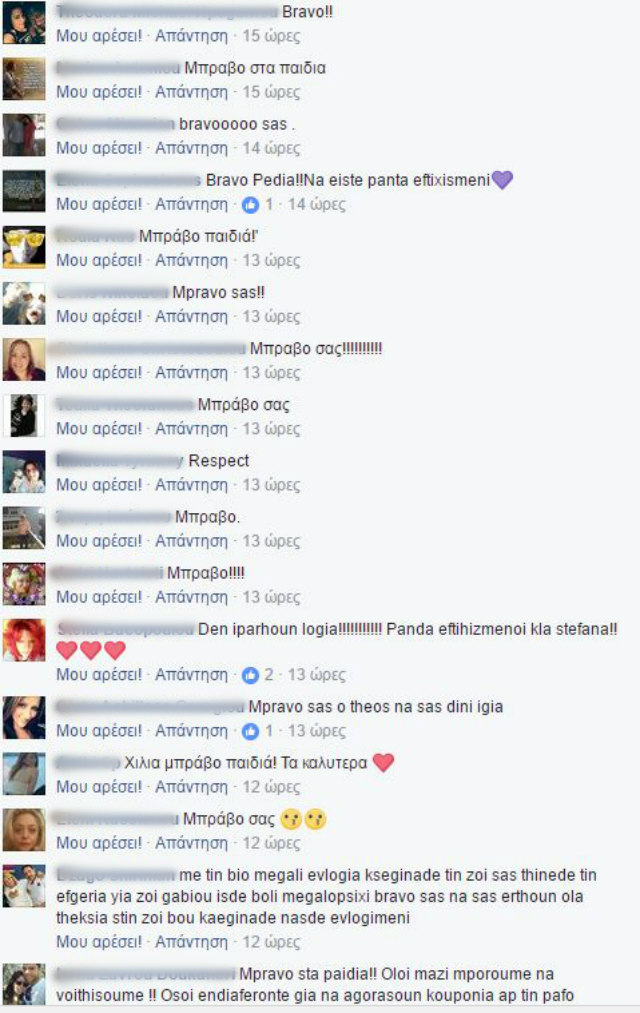Screen dimensions: 640x1013
Task: Open timestamp '15 ώρες' of top comment
Action: (271, 36)
